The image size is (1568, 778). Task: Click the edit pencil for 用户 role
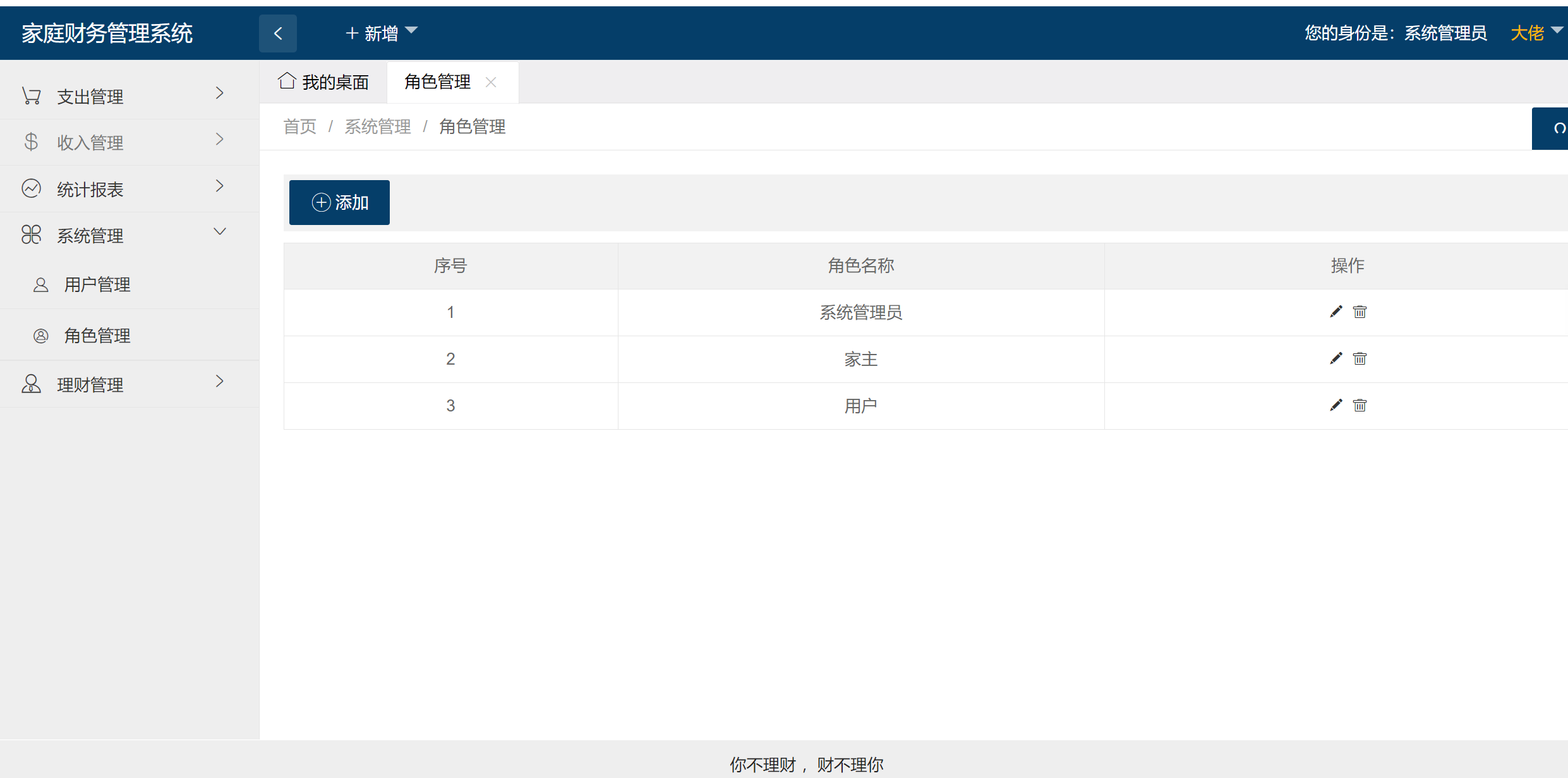pyautogui.click(x=1336, y=405)
